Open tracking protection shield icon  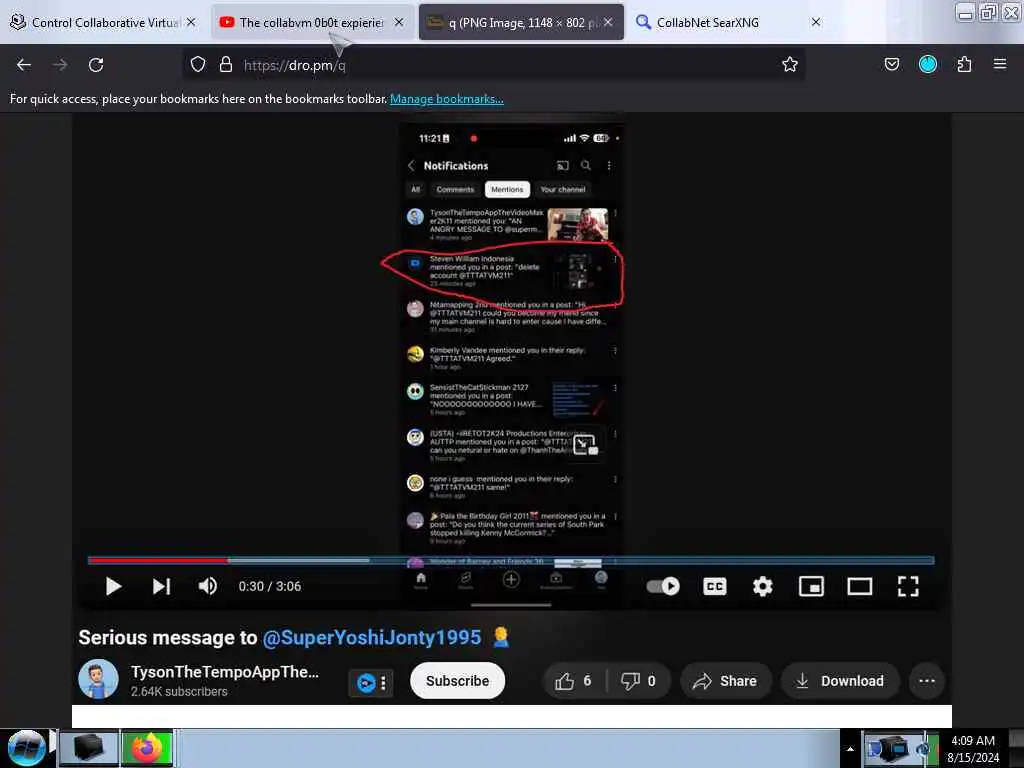198,65
